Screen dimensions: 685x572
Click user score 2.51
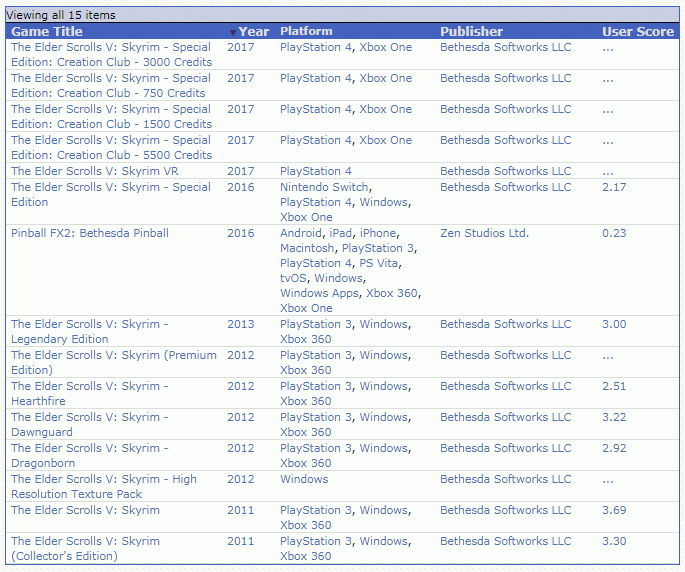coord(614,386)
